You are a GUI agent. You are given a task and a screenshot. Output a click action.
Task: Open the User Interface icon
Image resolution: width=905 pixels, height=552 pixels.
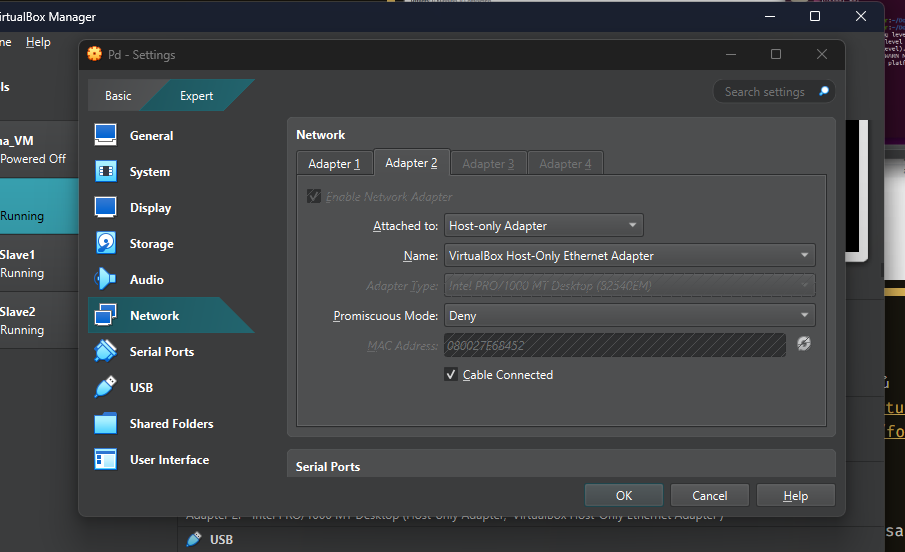click(x=106, y=460)
